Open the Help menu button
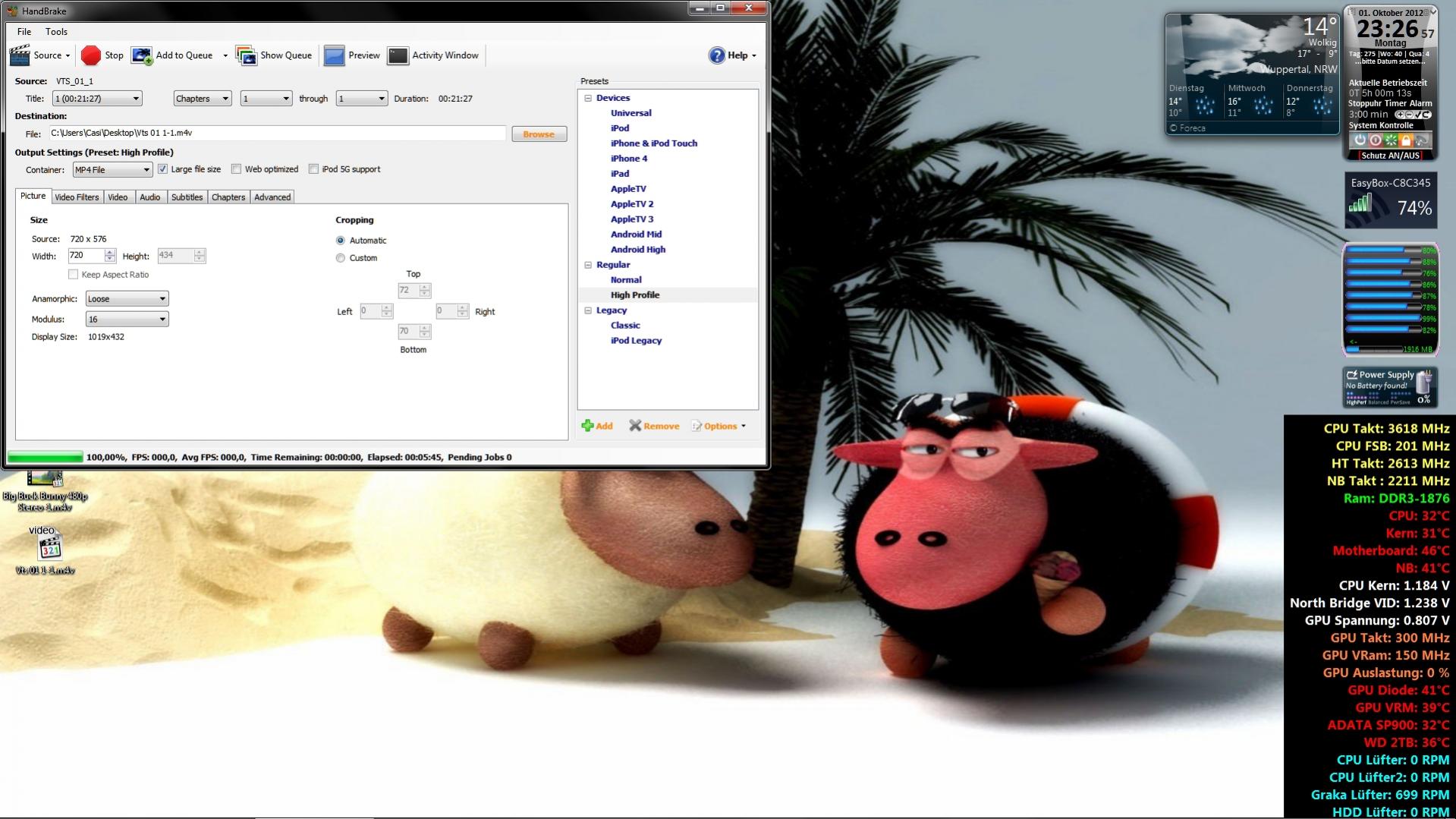1456x819 pixels. [732, 55]
